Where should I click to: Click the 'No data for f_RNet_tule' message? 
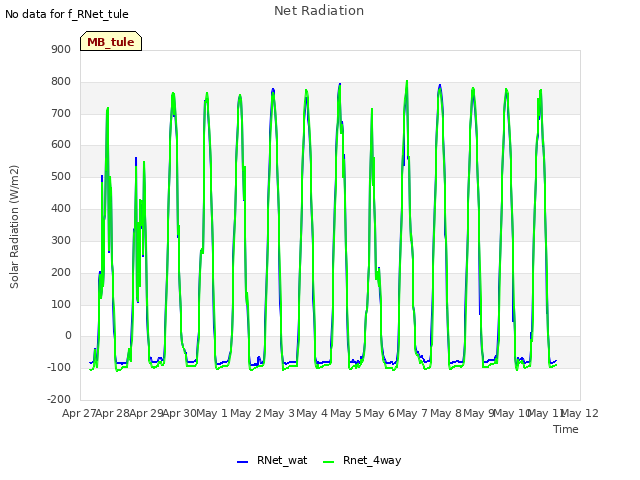[x=67, y=14]
